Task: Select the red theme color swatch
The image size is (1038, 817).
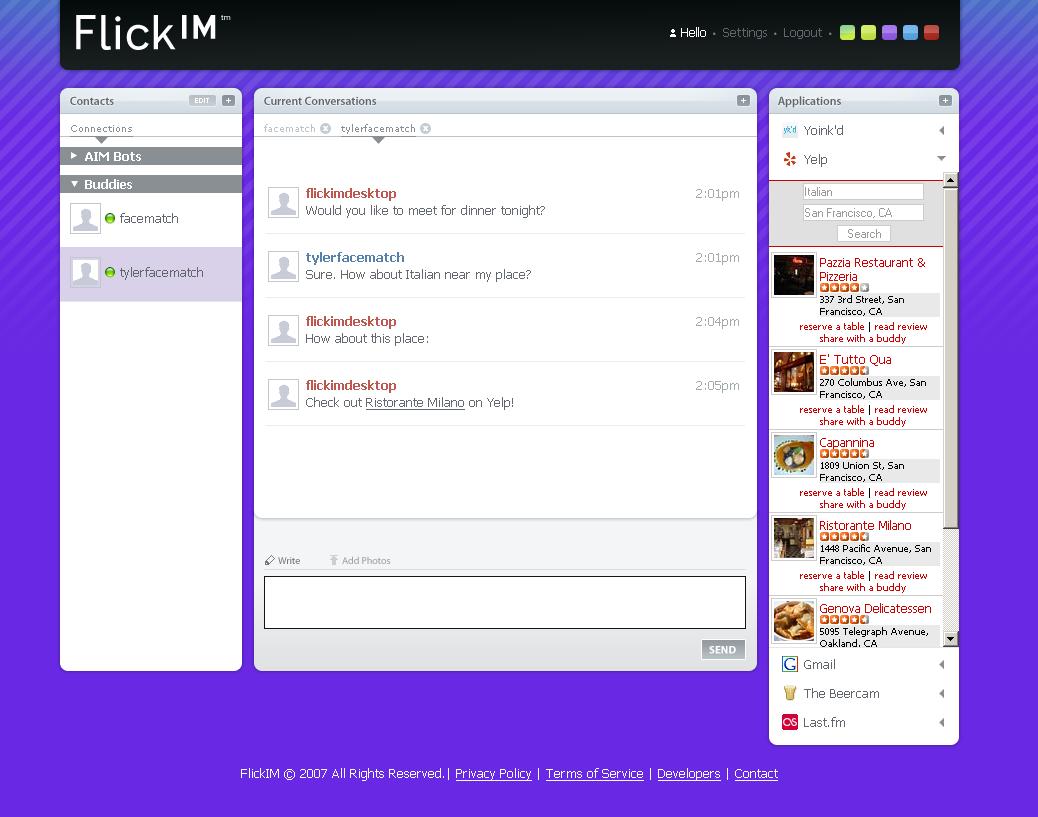Action: pyautogui.click(x=931, y=32)
